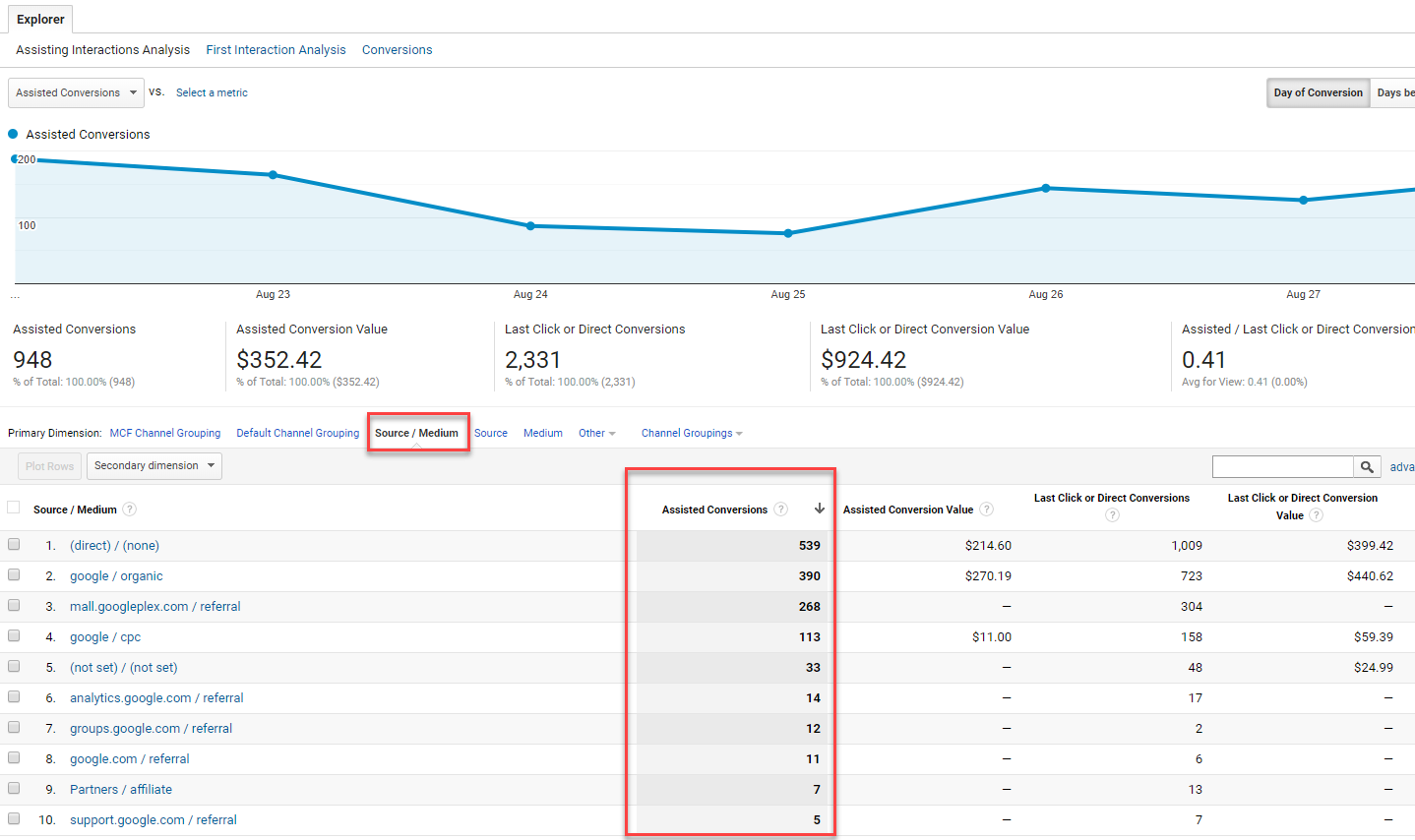The width and height of the screenshot is (1415, 840).
Task: Click the 2,331 Last Click conversions total
Action: 533,360
